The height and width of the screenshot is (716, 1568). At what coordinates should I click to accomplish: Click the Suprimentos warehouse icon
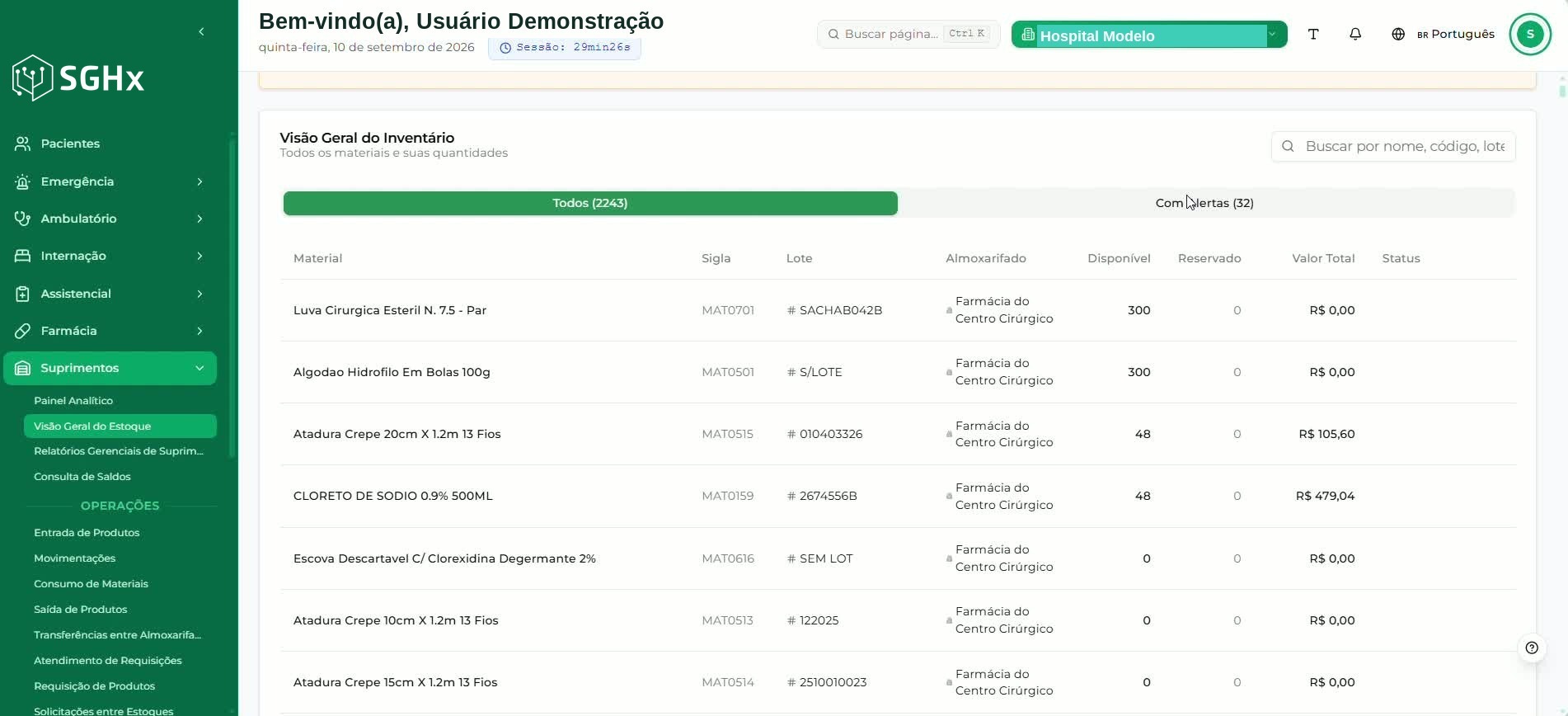(x=23, y=368)
